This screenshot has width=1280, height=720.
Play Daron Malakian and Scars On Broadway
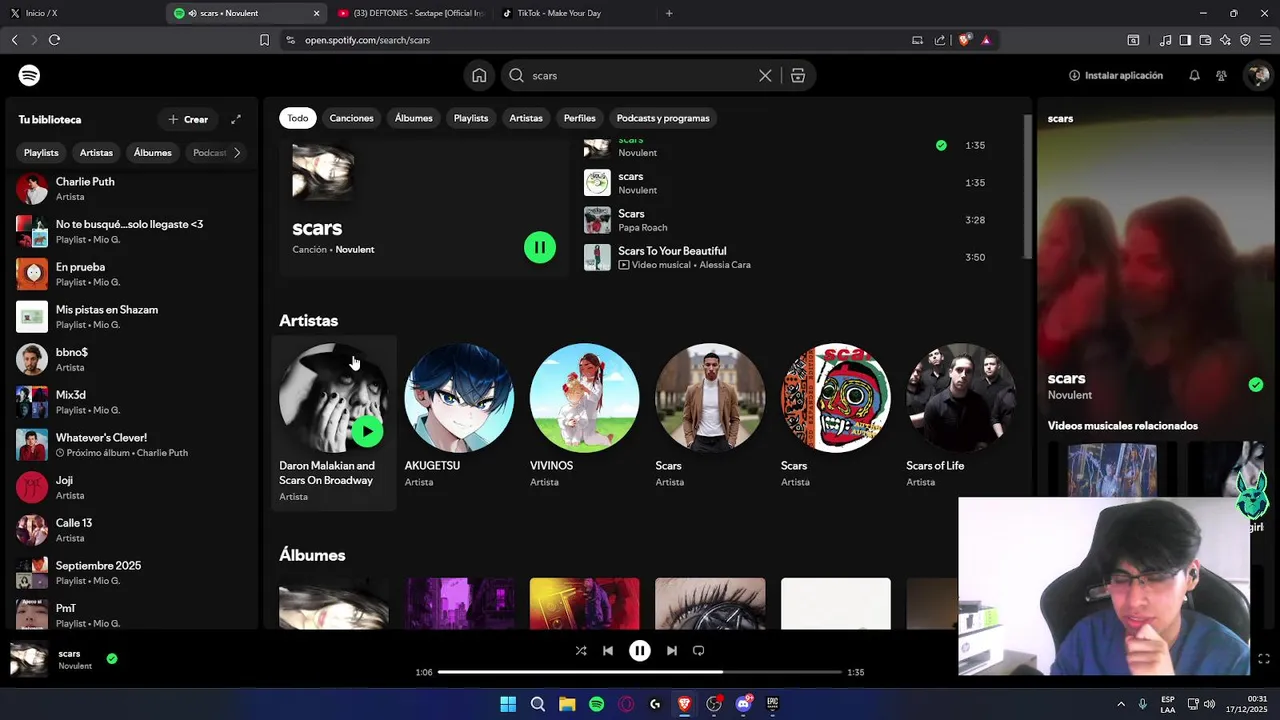point(367,431)
